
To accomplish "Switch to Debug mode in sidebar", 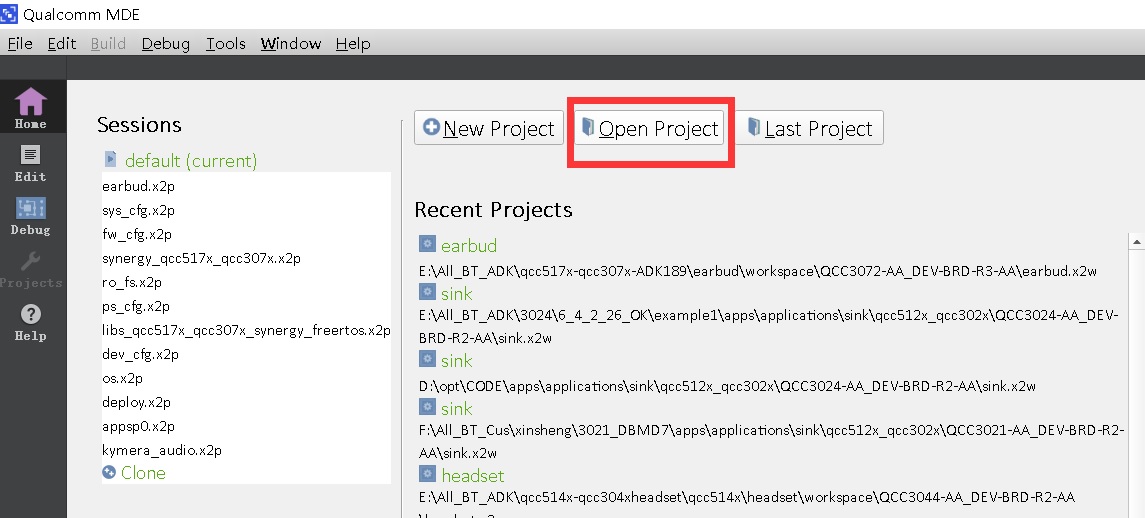I will pyautogui.click(x=30, y=216).
